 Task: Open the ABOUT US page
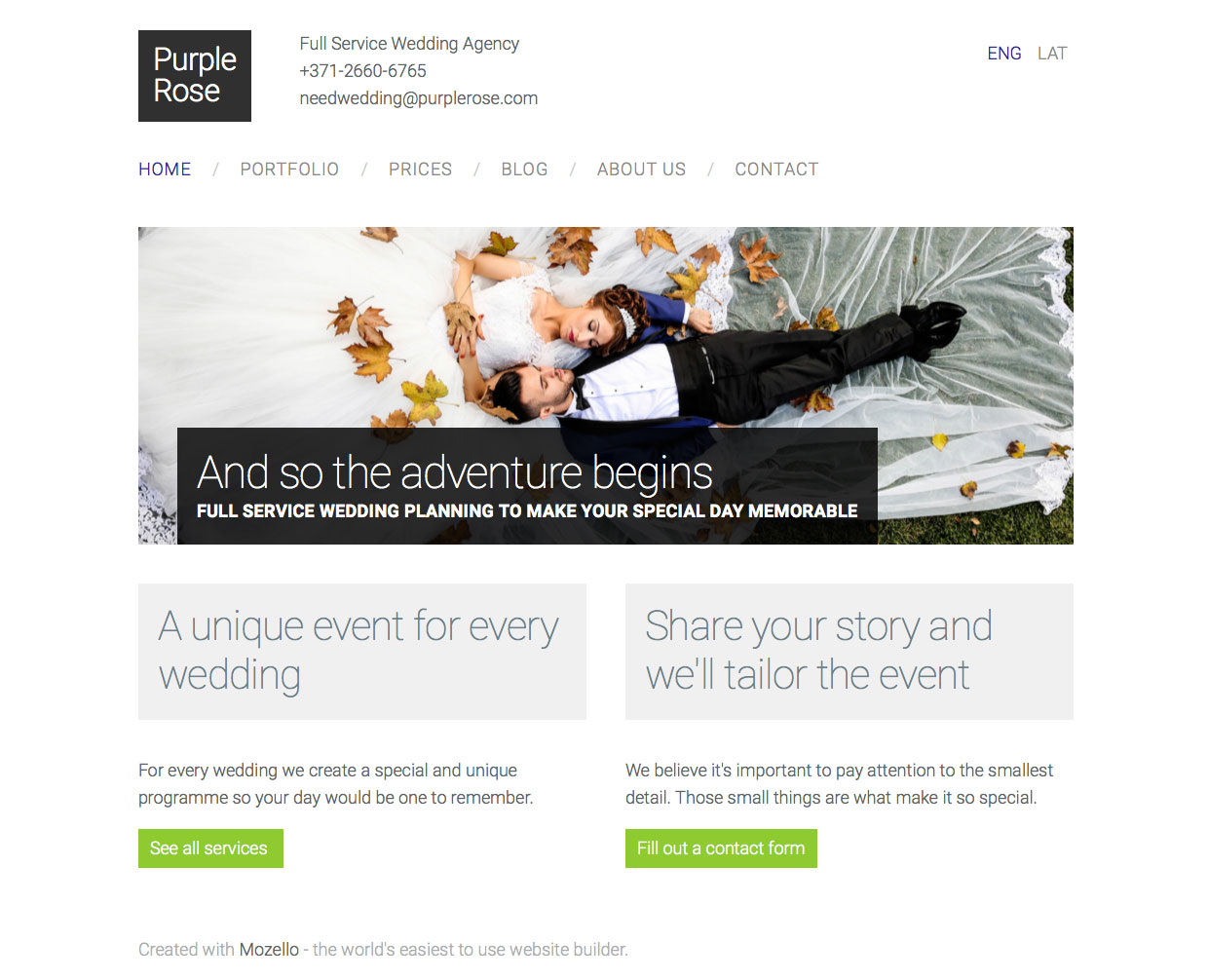[x=641, y=170]
